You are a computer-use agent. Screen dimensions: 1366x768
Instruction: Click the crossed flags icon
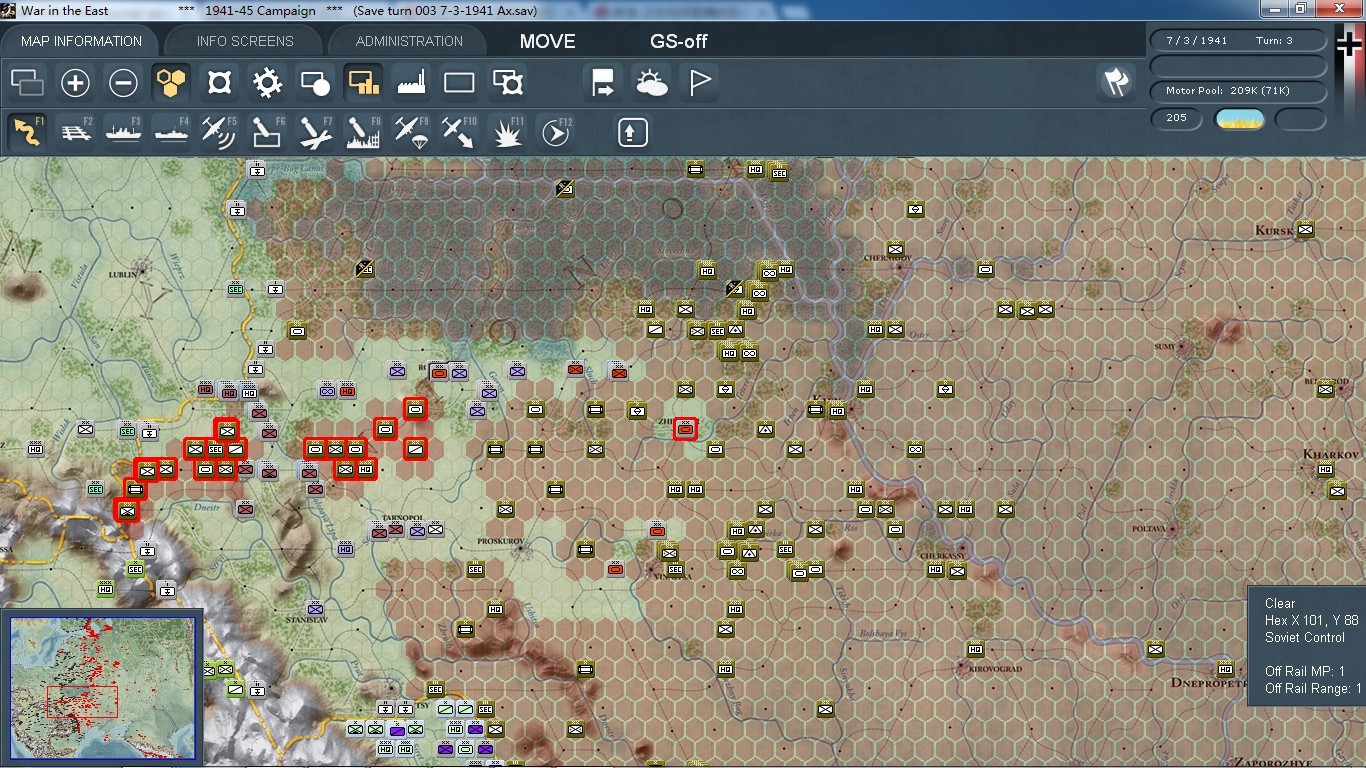[1116, 83]
